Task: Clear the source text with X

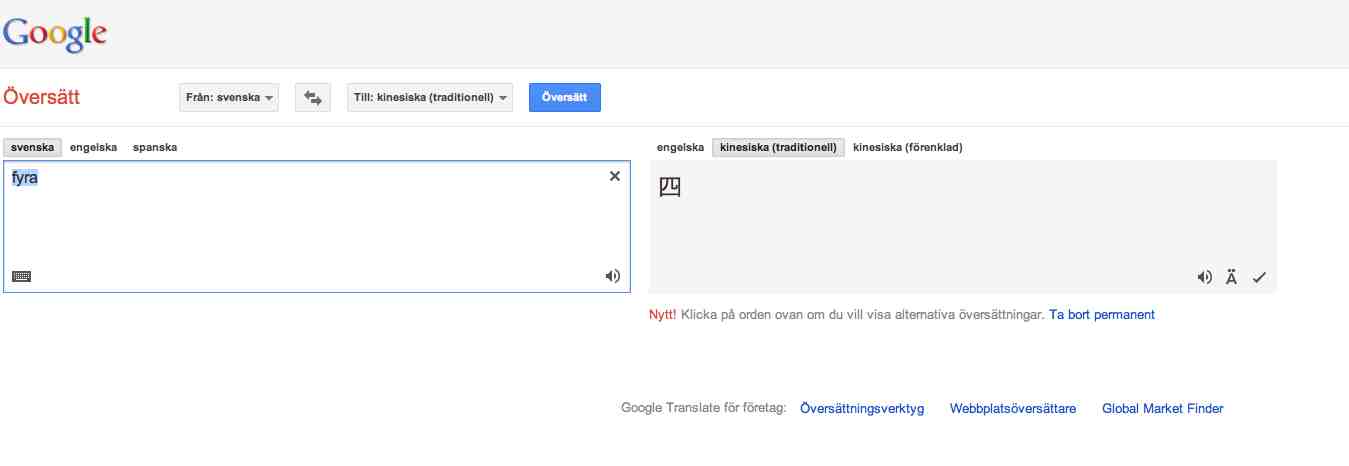Action: coord(615,176)
